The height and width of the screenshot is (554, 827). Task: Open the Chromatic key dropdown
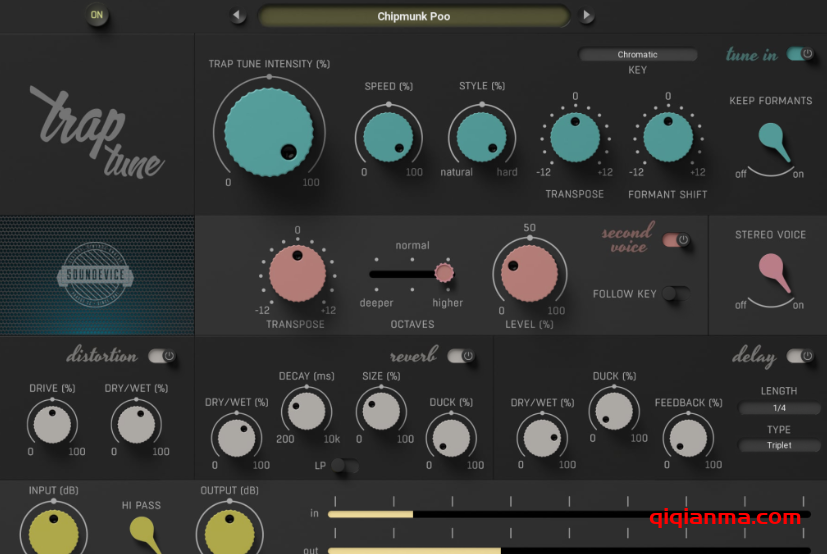pos(638,54)
